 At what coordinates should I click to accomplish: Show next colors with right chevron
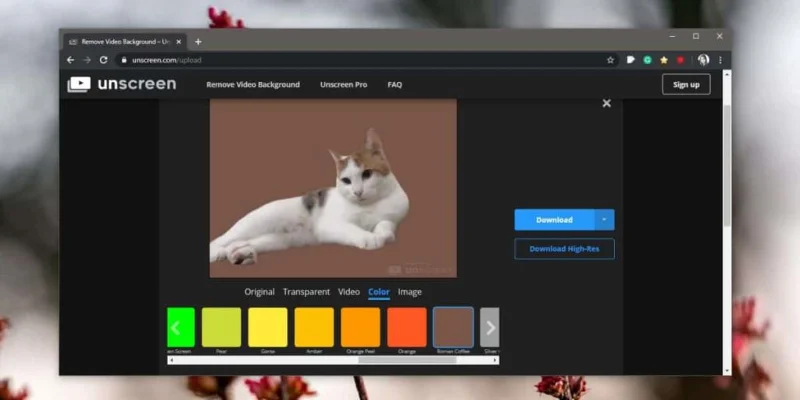point(490,327)
